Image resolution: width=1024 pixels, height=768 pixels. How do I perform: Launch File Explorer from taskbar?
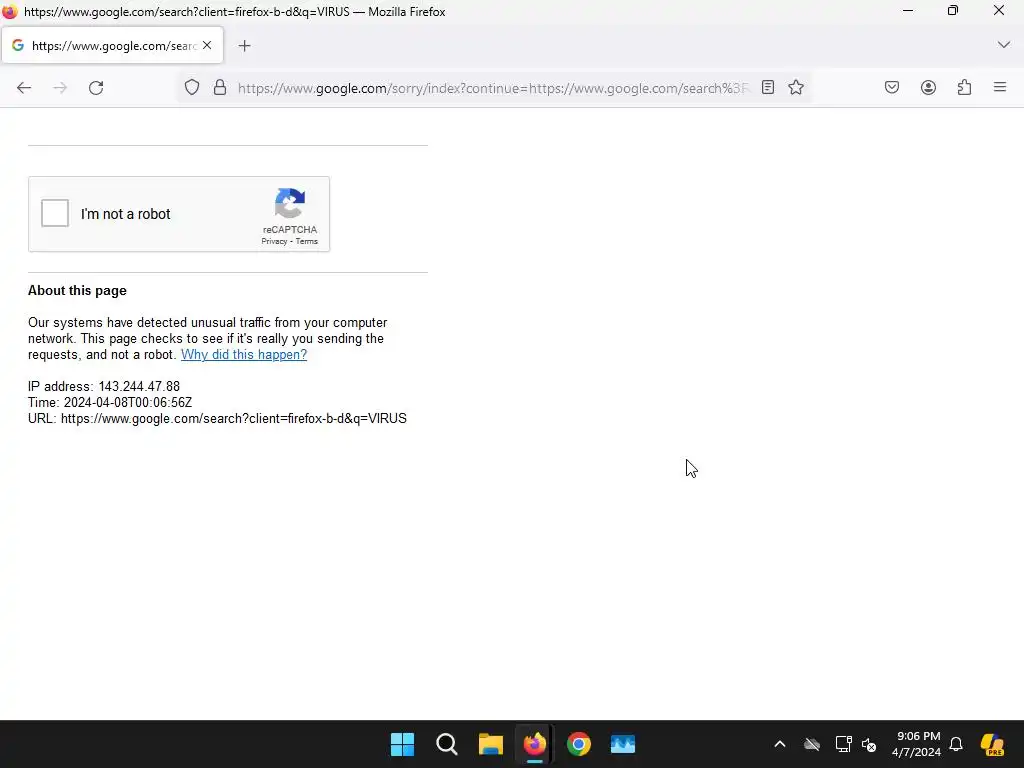(490, 744)
